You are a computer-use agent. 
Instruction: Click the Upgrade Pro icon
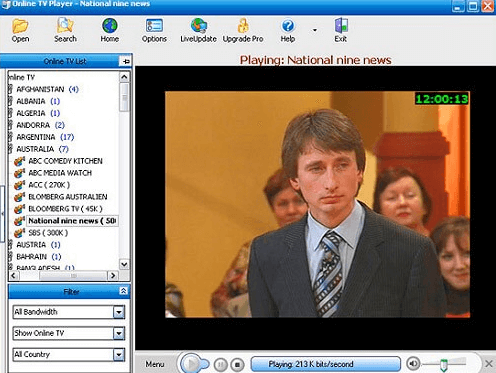[243, 26]
